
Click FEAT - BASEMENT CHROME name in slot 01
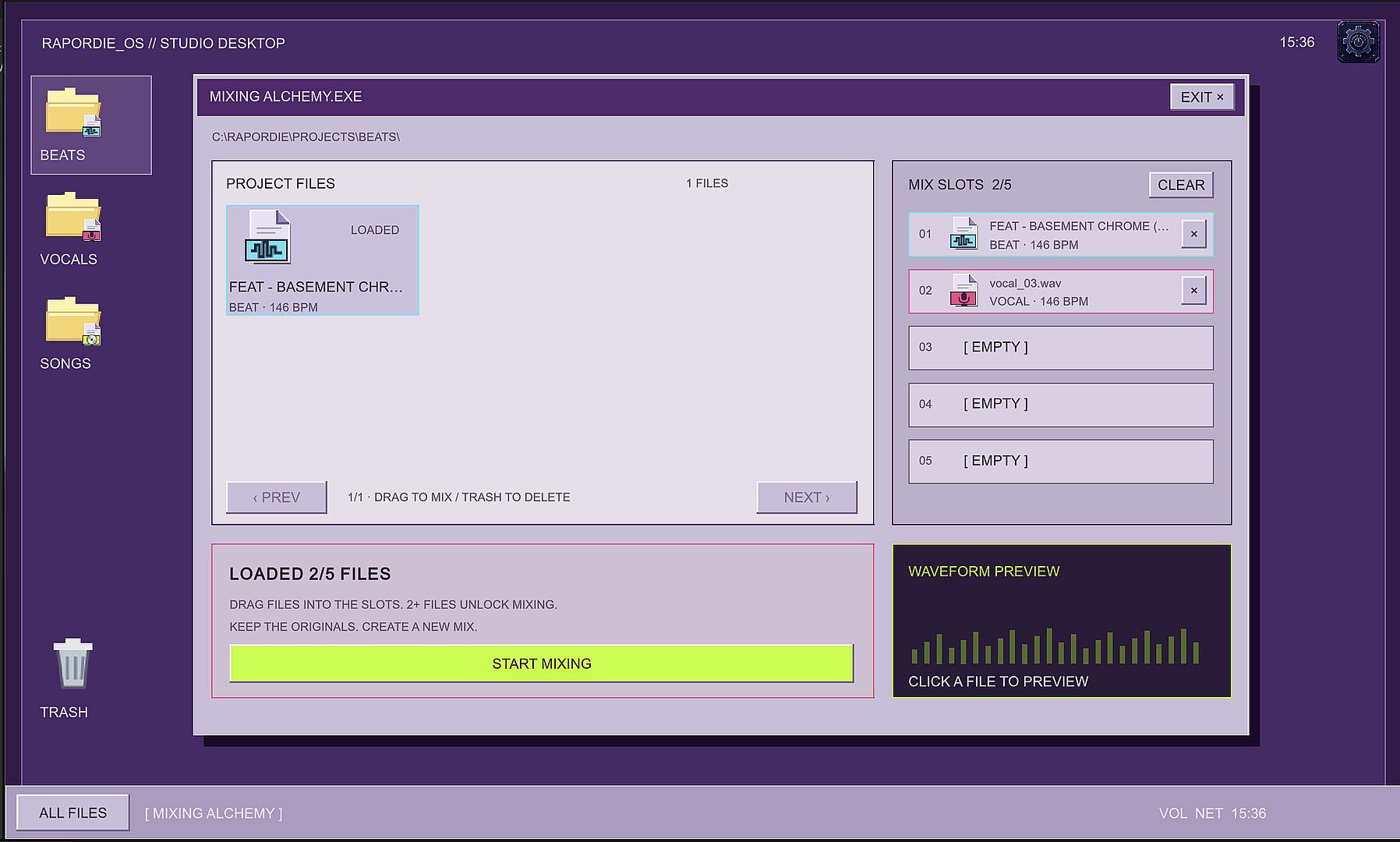tap(1079, 226)
